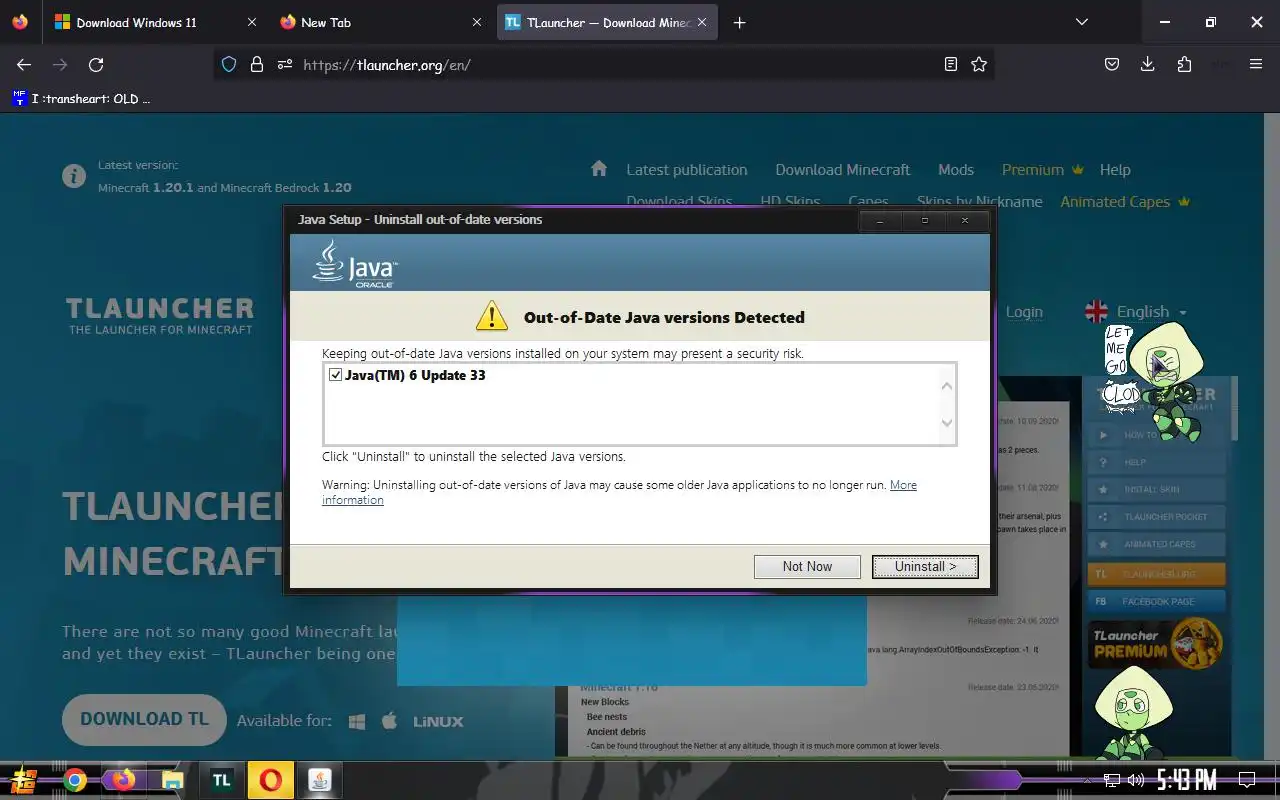1280x800 pixels.
Task: Click the TLAUNCHER POCKET sidebar item
Action: click(1155, 517)
